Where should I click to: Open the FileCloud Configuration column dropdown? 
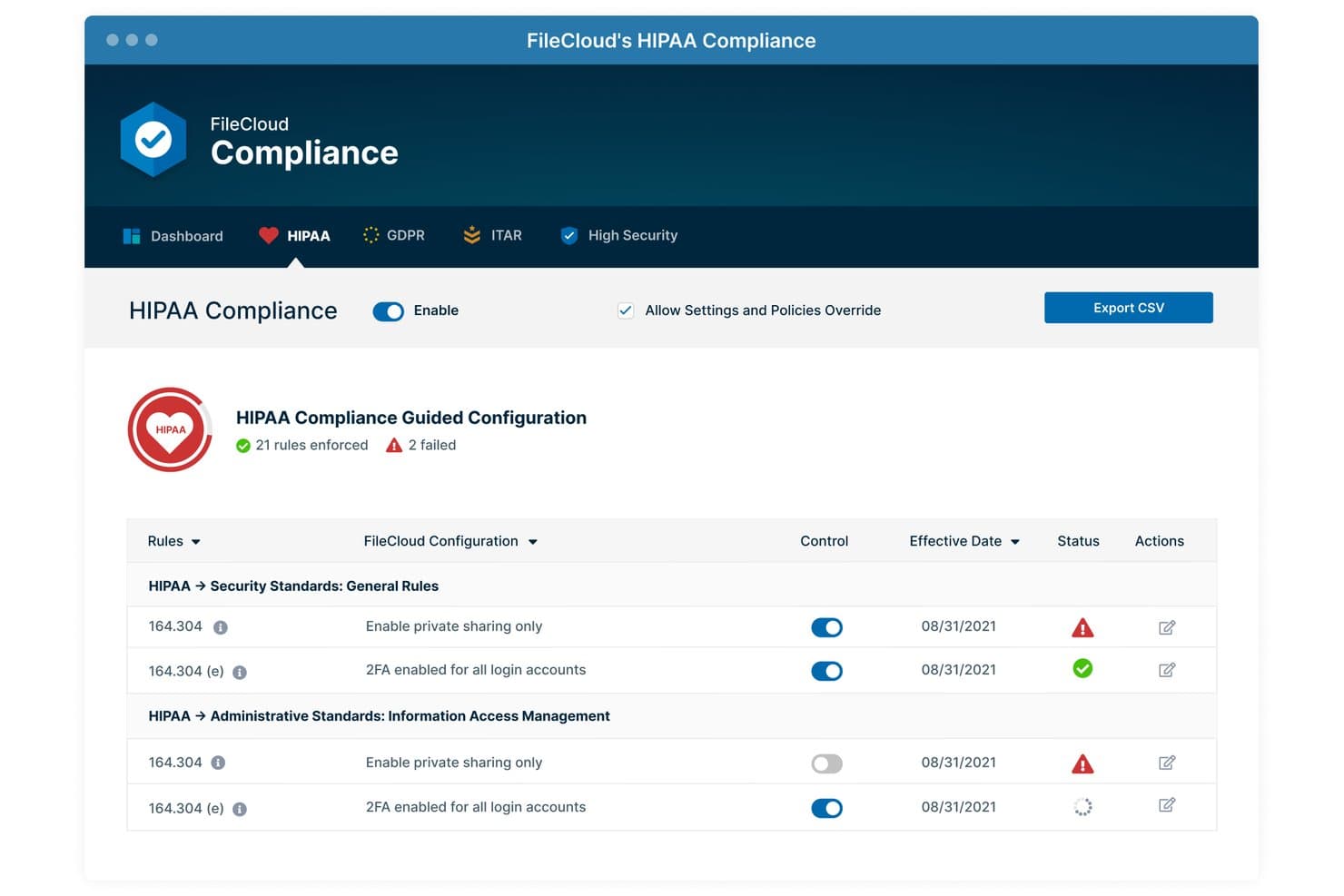pos(533,542)
